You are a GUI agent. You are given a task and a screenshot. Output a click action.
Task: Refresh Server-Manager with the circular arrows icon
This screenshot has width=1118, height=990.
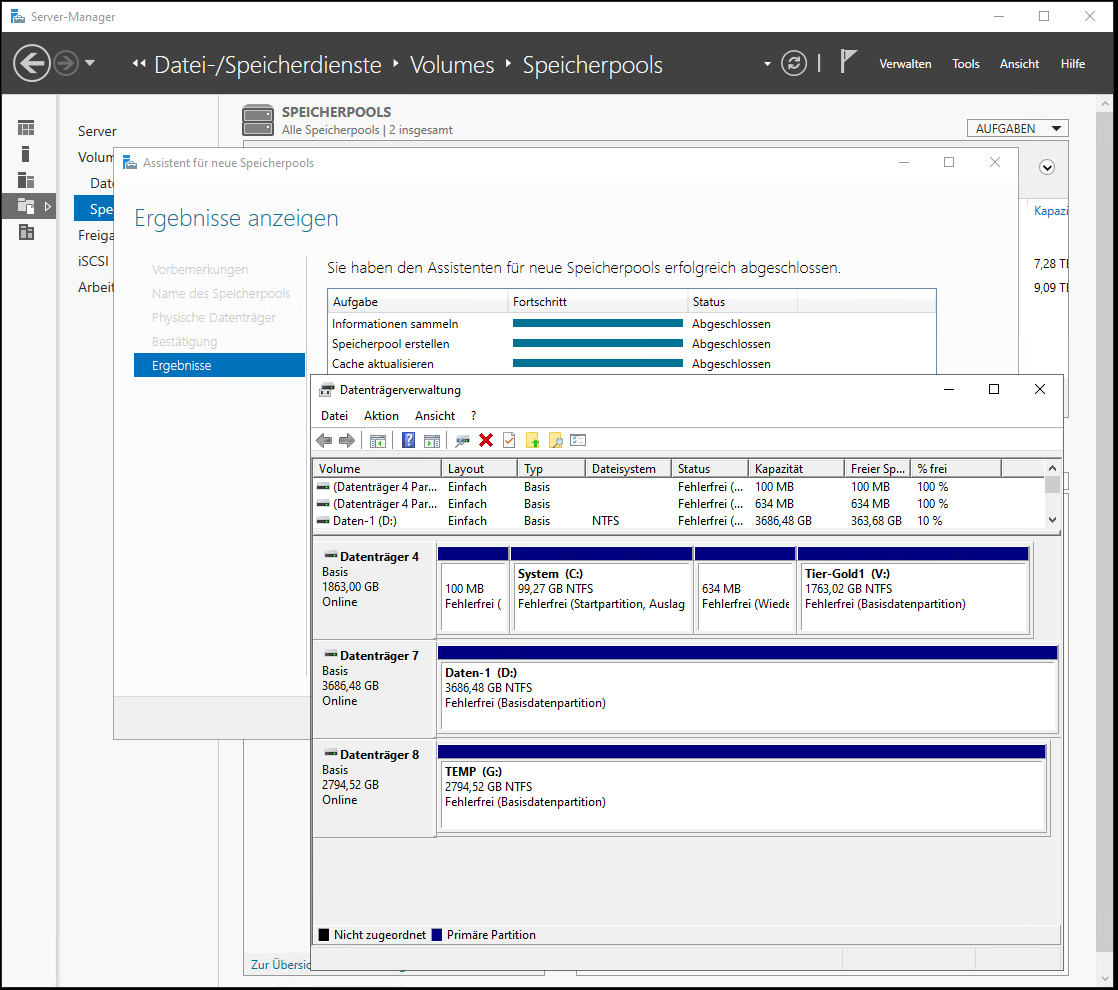point(794,63)
